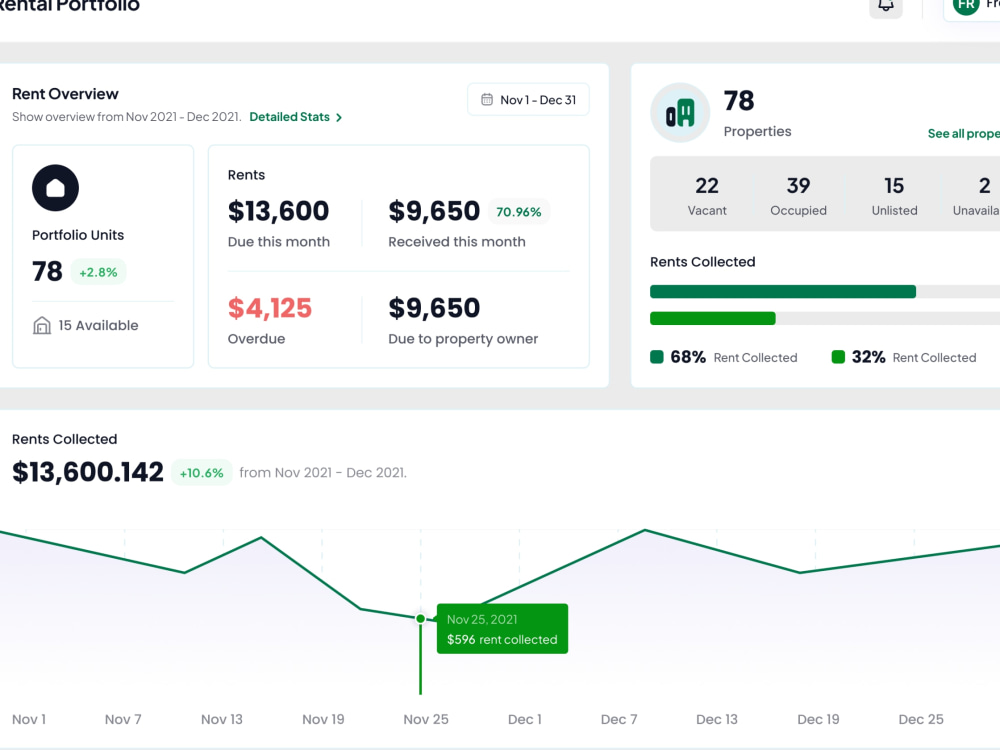Click the $13,600.142 total collected

(88, 473)
